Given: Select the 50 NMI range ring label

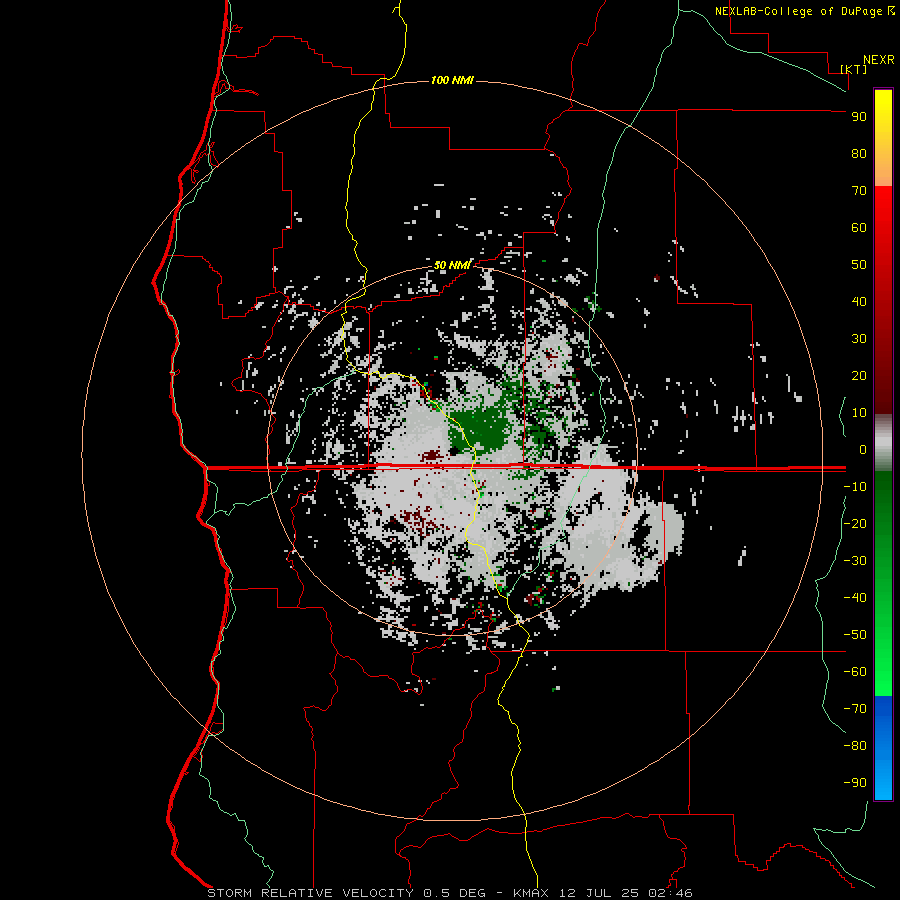Looking at the screenshot, I should (452, 265).
